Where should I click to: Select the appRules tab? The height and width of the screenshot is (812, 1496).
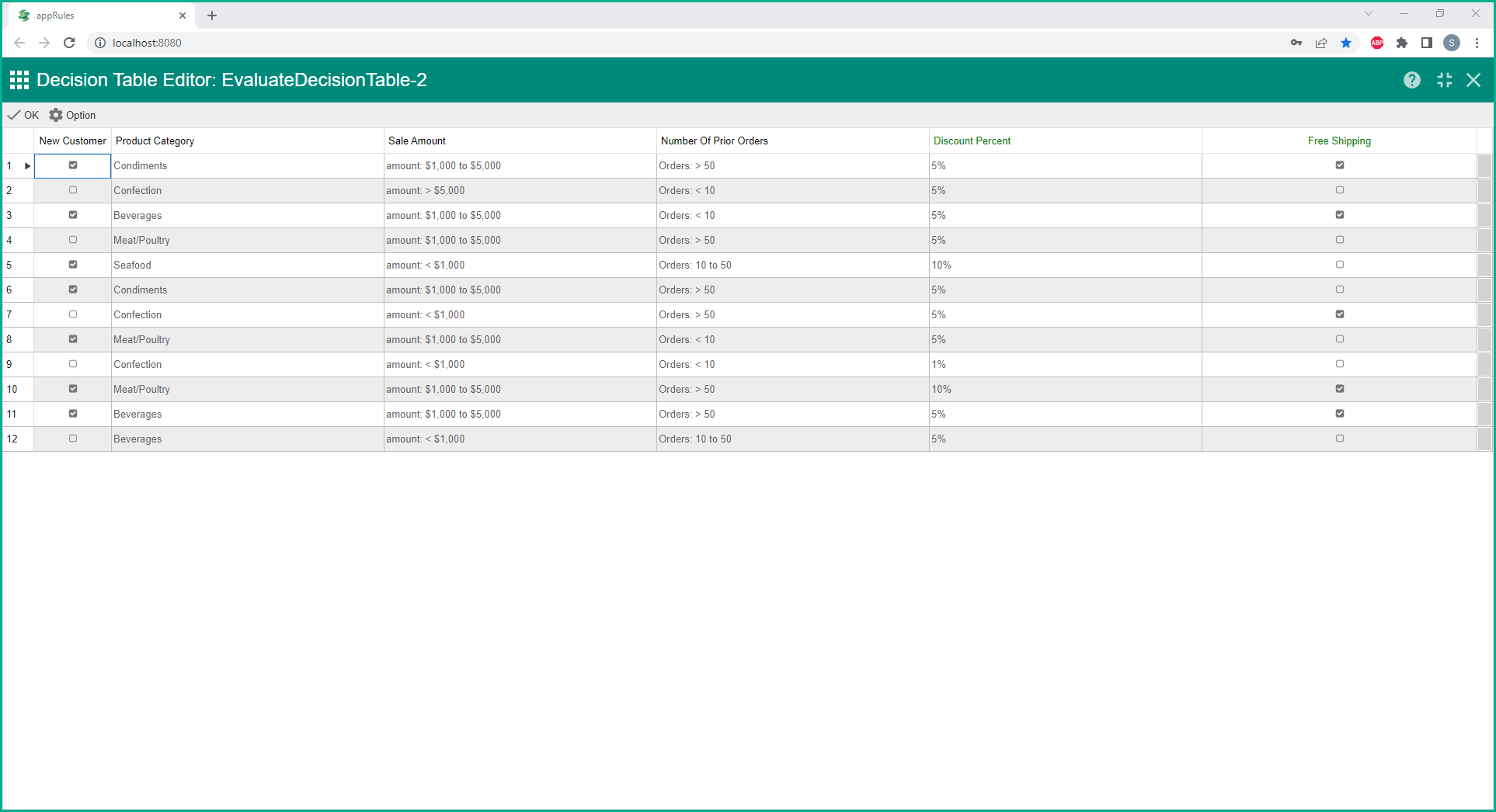point(101,16)
